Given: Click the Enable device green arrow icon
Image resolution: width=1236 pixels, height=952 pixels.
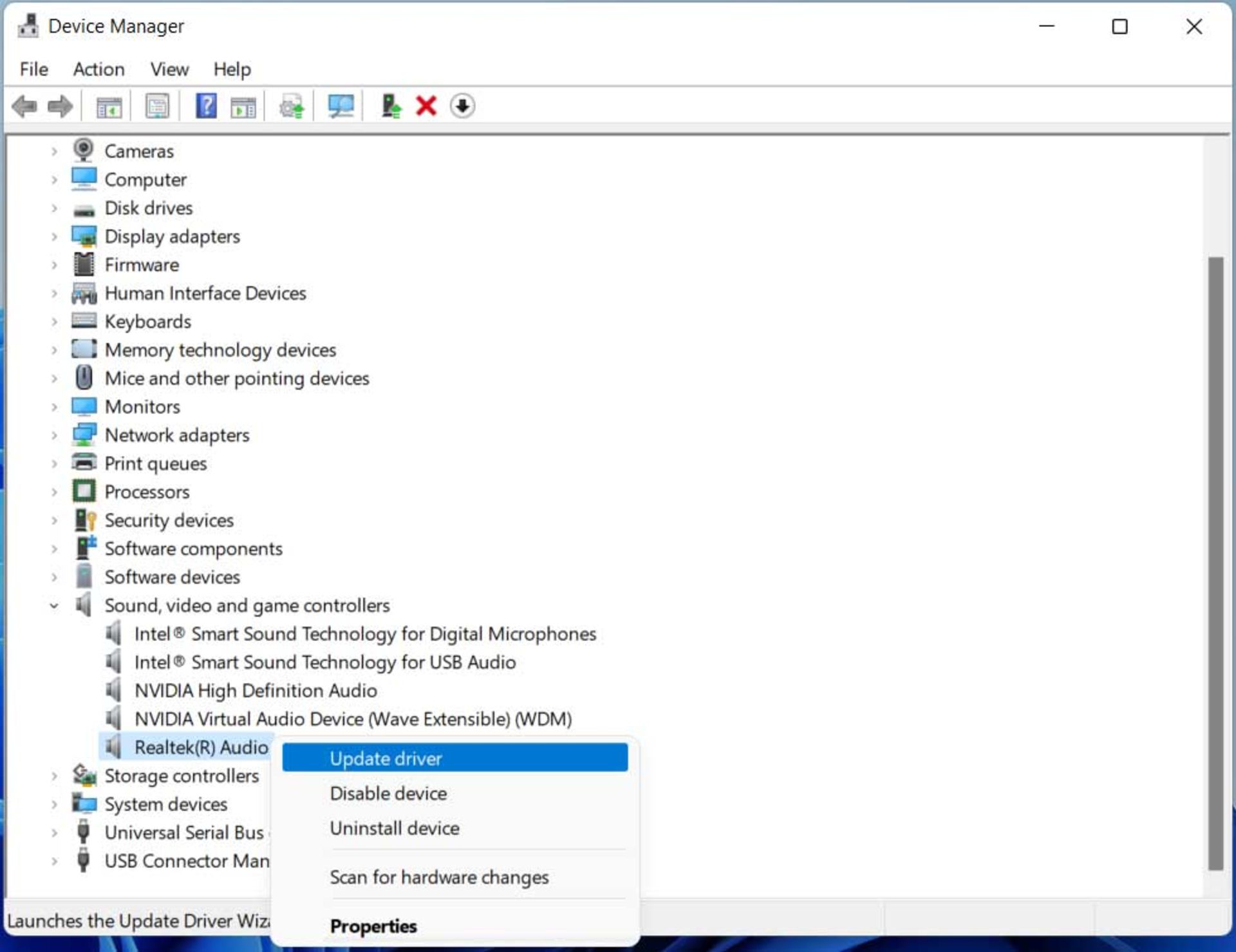Looking at the screenshot, I should coord(391,106).
